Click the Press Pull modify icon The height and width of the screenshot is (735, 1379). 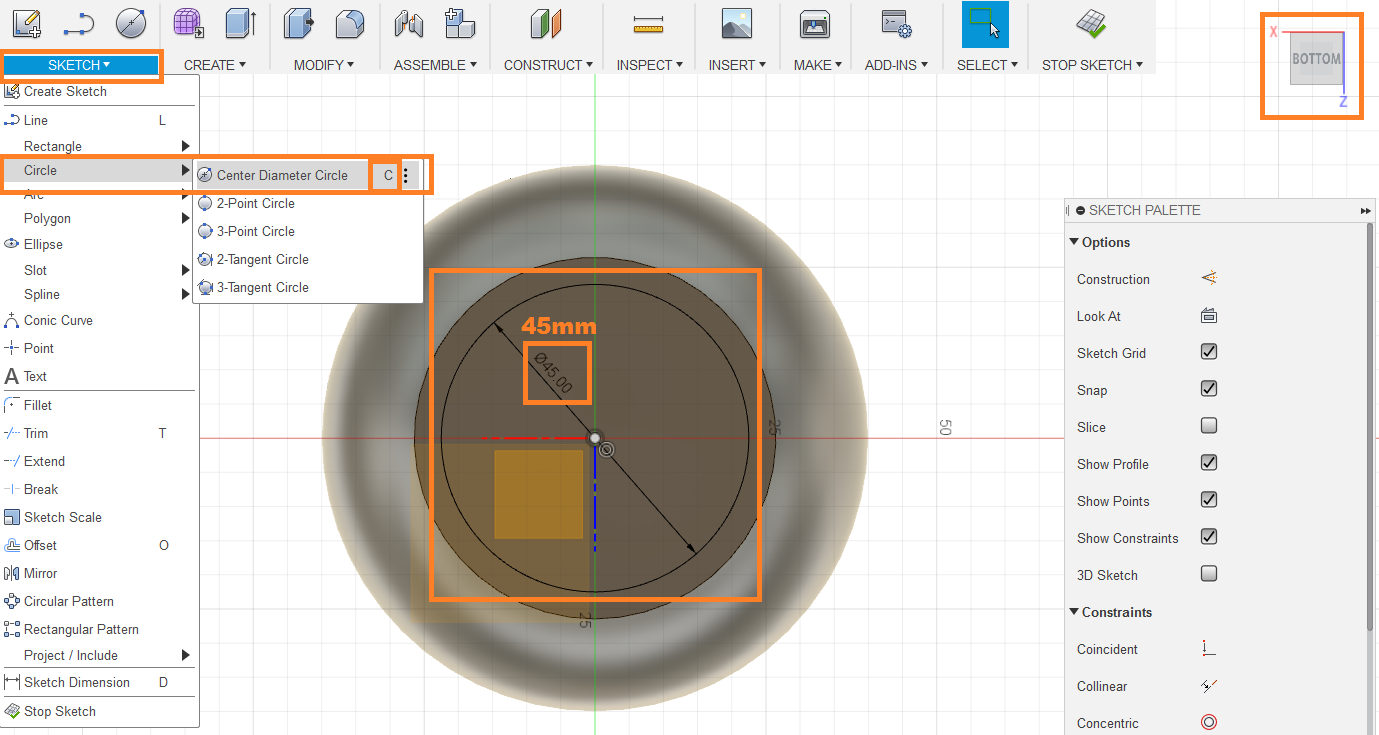pos(298,23)
